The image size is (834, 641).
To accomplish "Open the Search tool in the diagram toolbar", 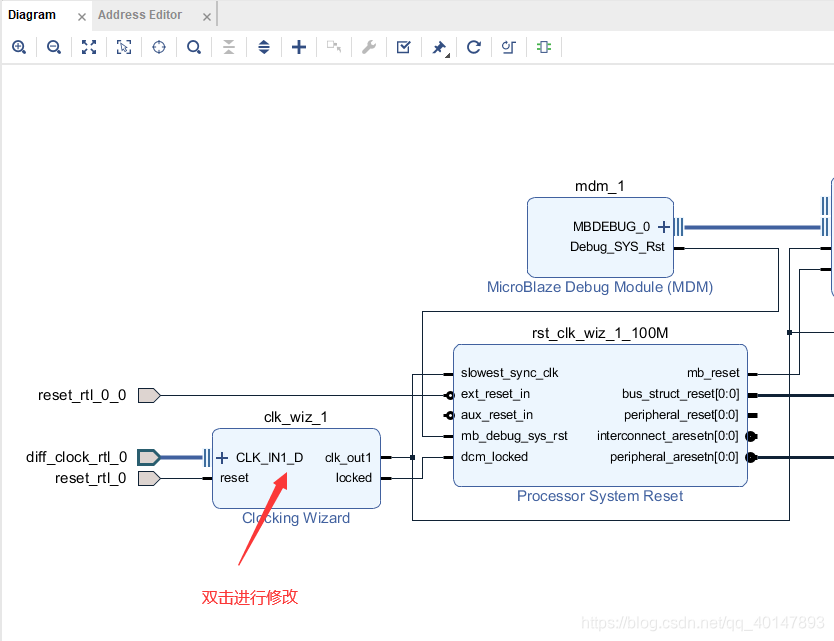I will pos(194,47).
